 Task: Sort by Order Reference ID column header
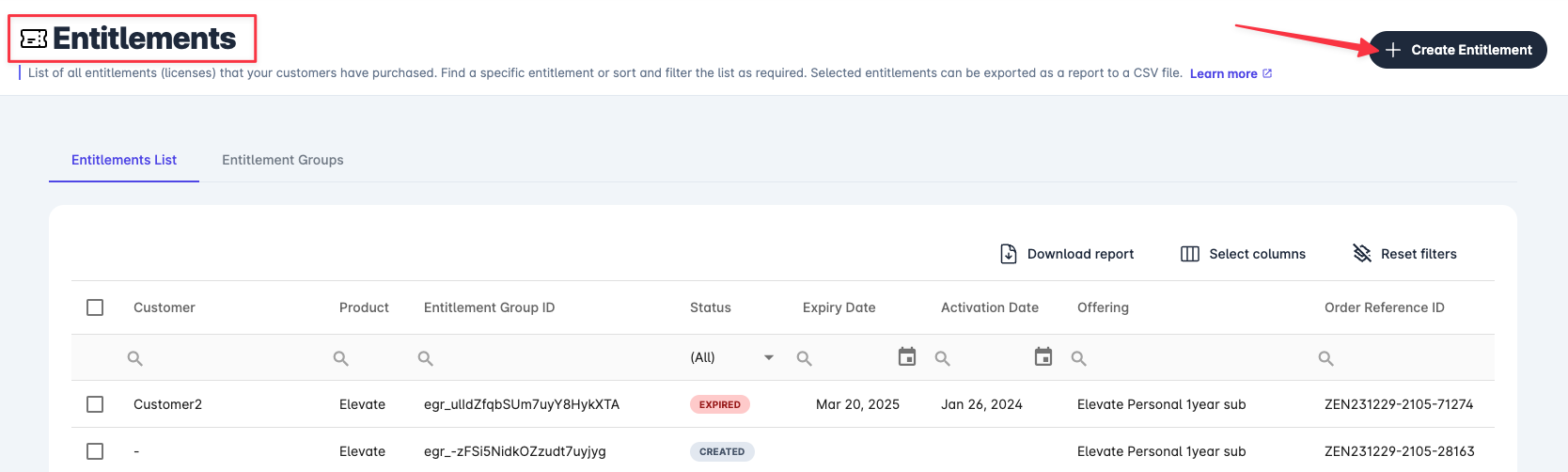click(x=1384, y=307)
